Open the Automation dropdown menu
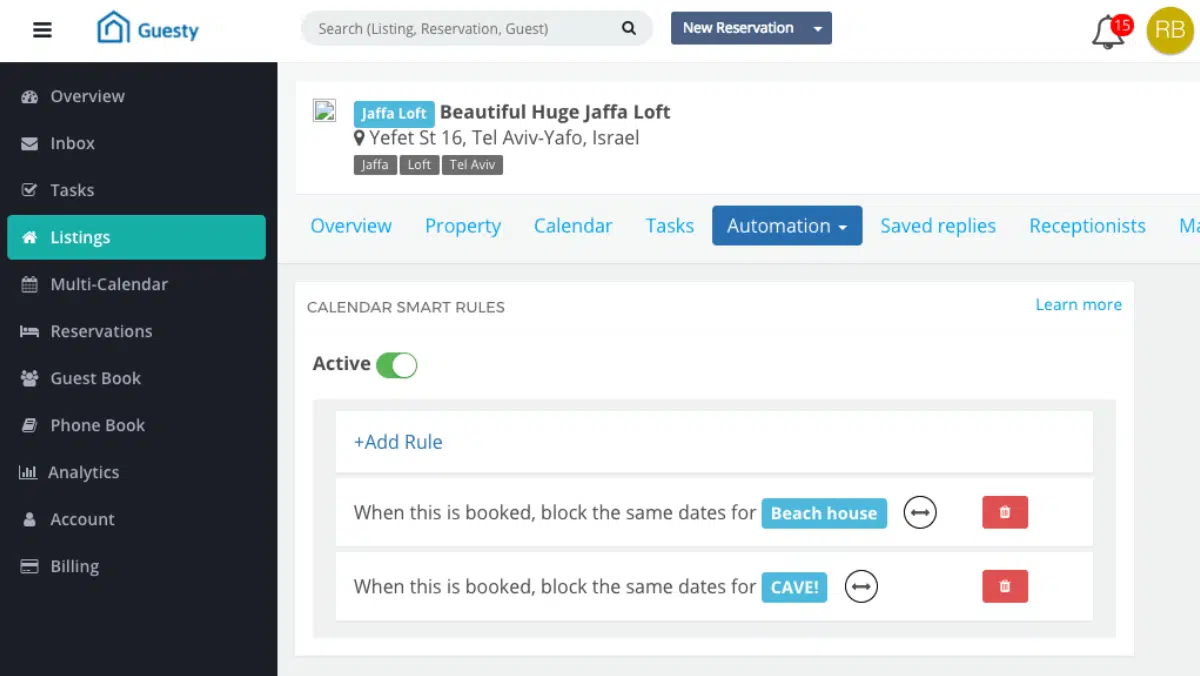The height and width of the screenshot is (676, 1200). [x=786, y=225]
